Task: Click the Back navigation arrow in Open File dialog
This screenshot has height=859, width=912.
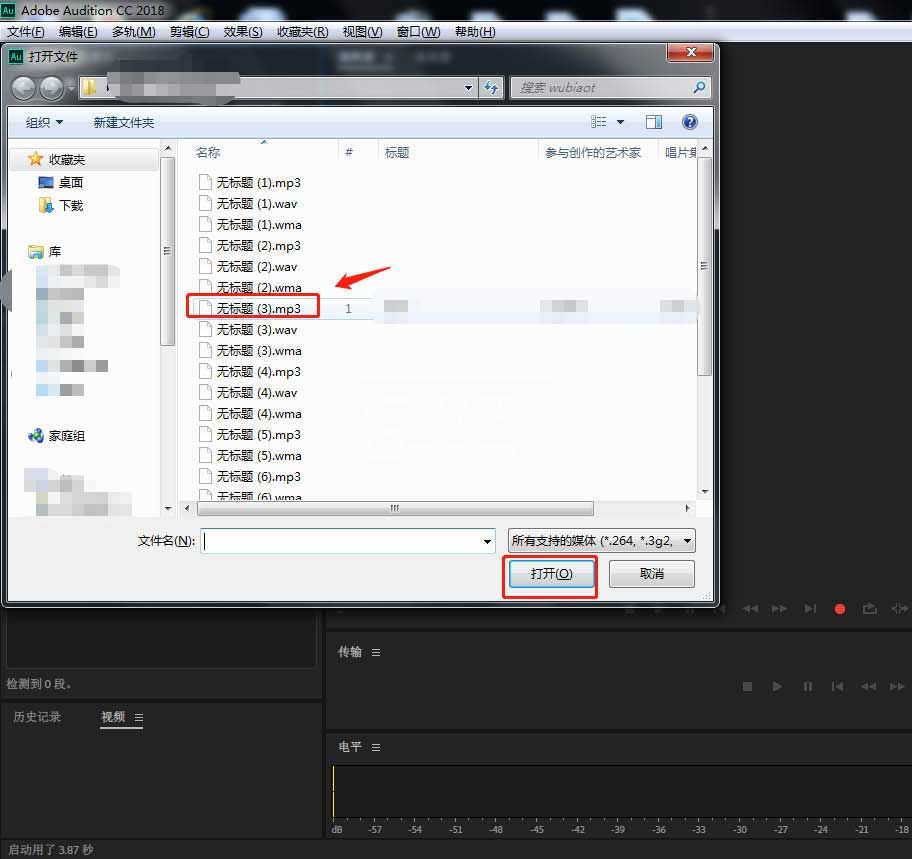Action: click(24, 88)
